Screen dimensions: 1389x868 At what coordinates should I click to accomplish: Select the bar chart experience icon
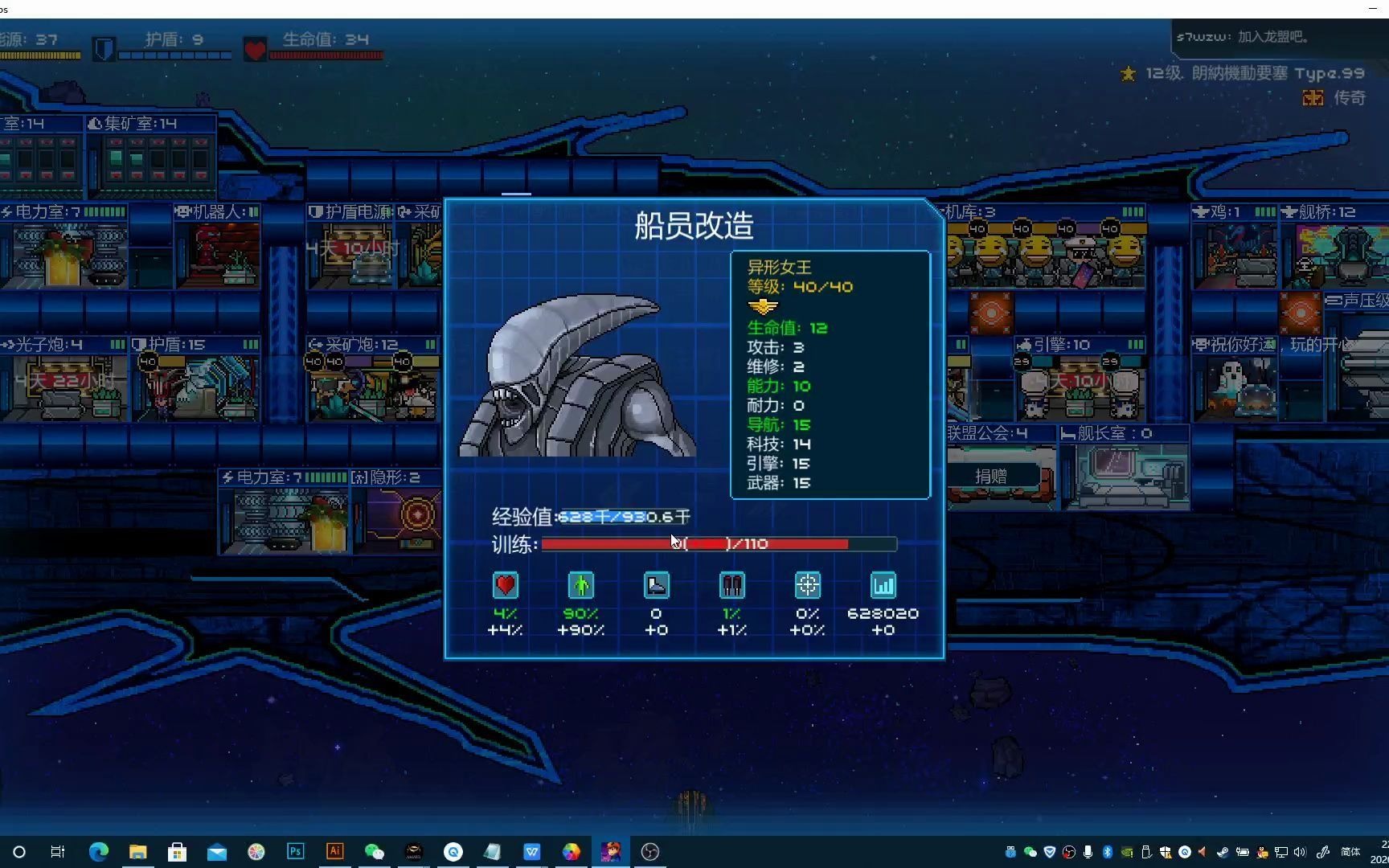883,585
